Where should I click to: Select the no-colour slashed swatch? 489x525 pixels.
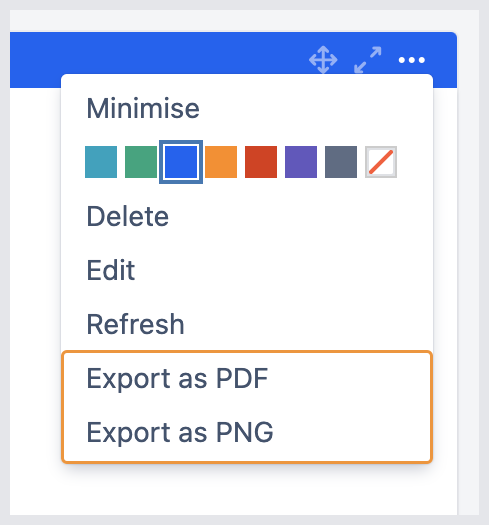tap(381, 162)
